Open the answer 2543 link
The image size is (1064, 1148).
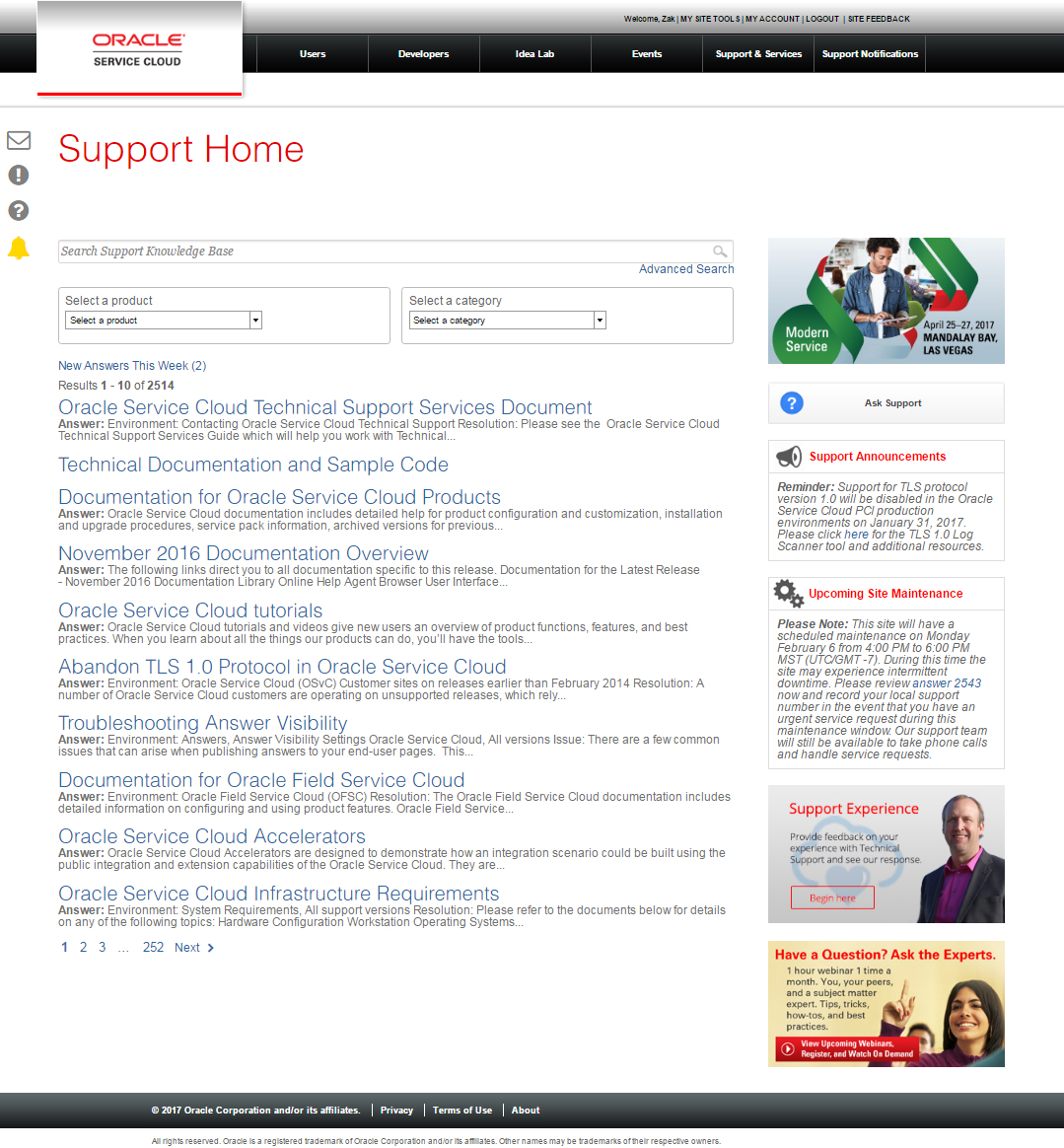point(947,683)
